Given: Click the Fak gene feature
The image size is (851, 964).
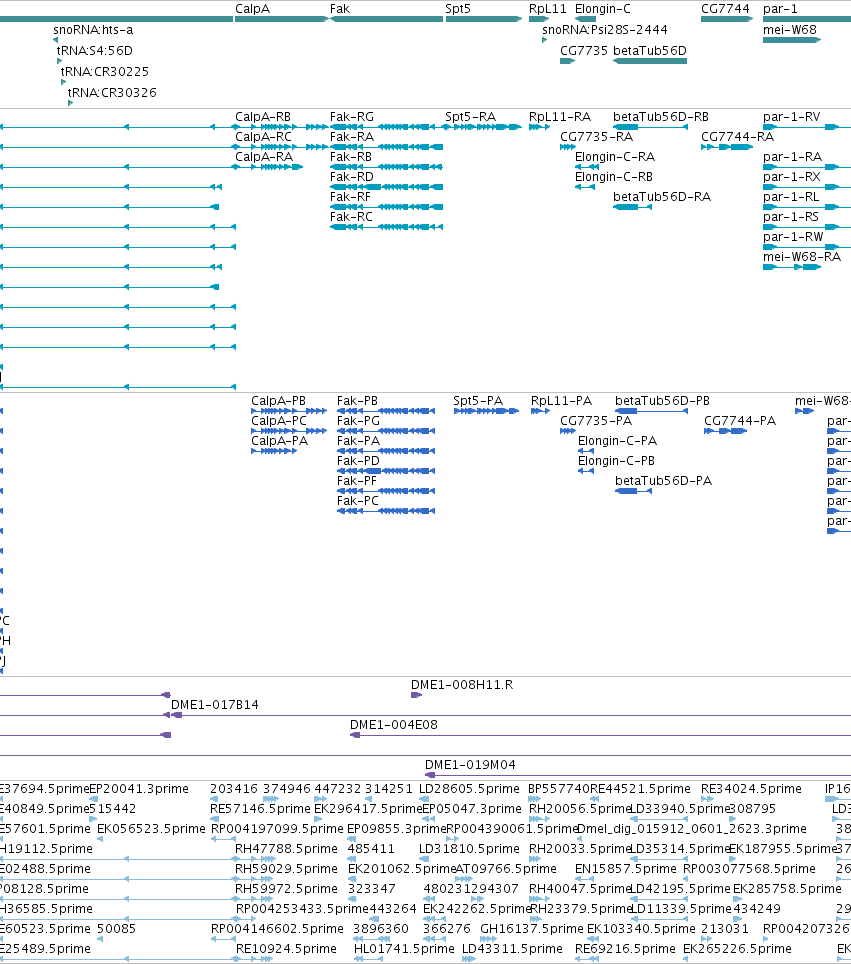Looking at the screenshot, I should 387,19.
